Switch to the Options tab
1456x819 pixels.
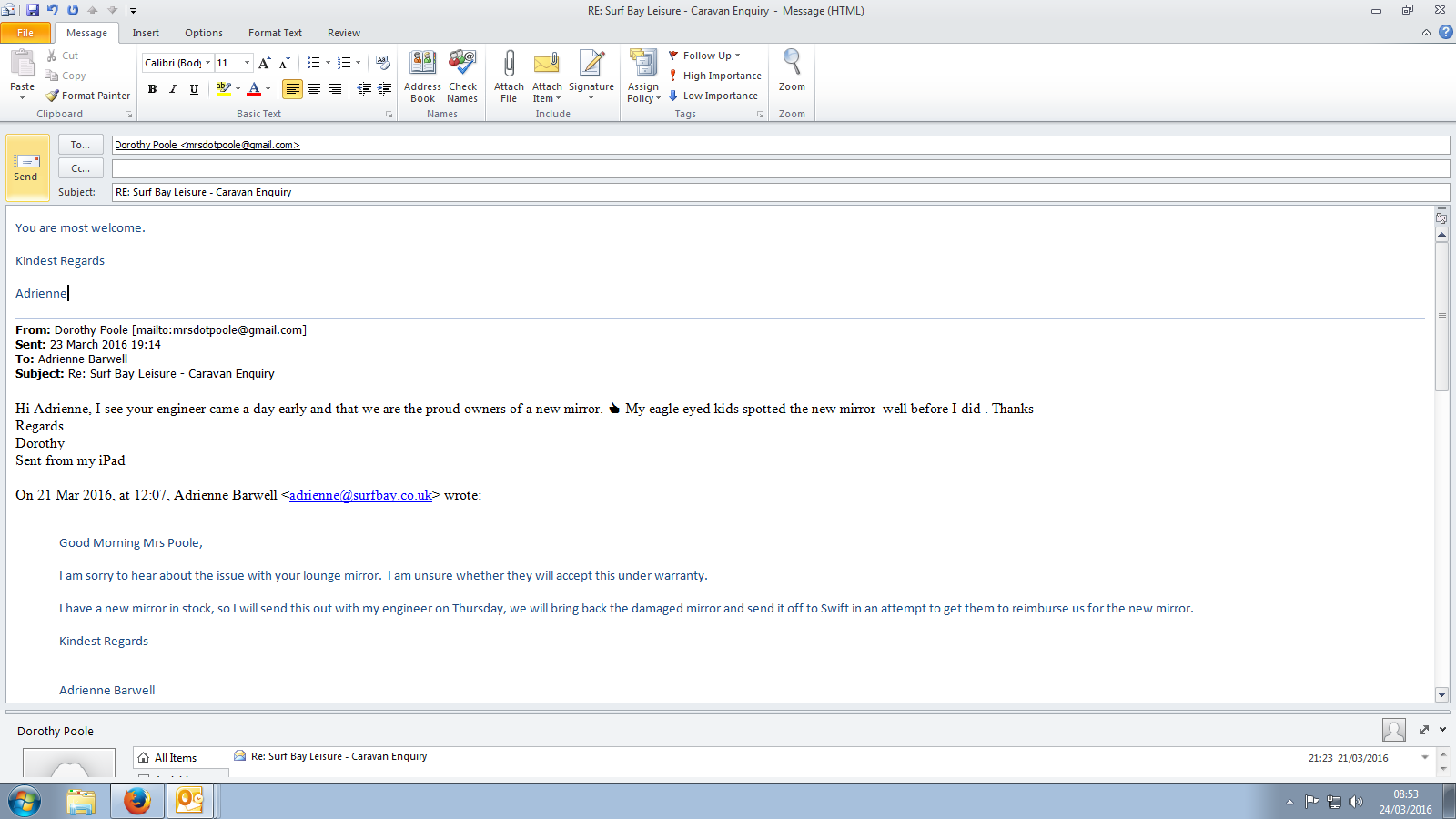(204, 33)
